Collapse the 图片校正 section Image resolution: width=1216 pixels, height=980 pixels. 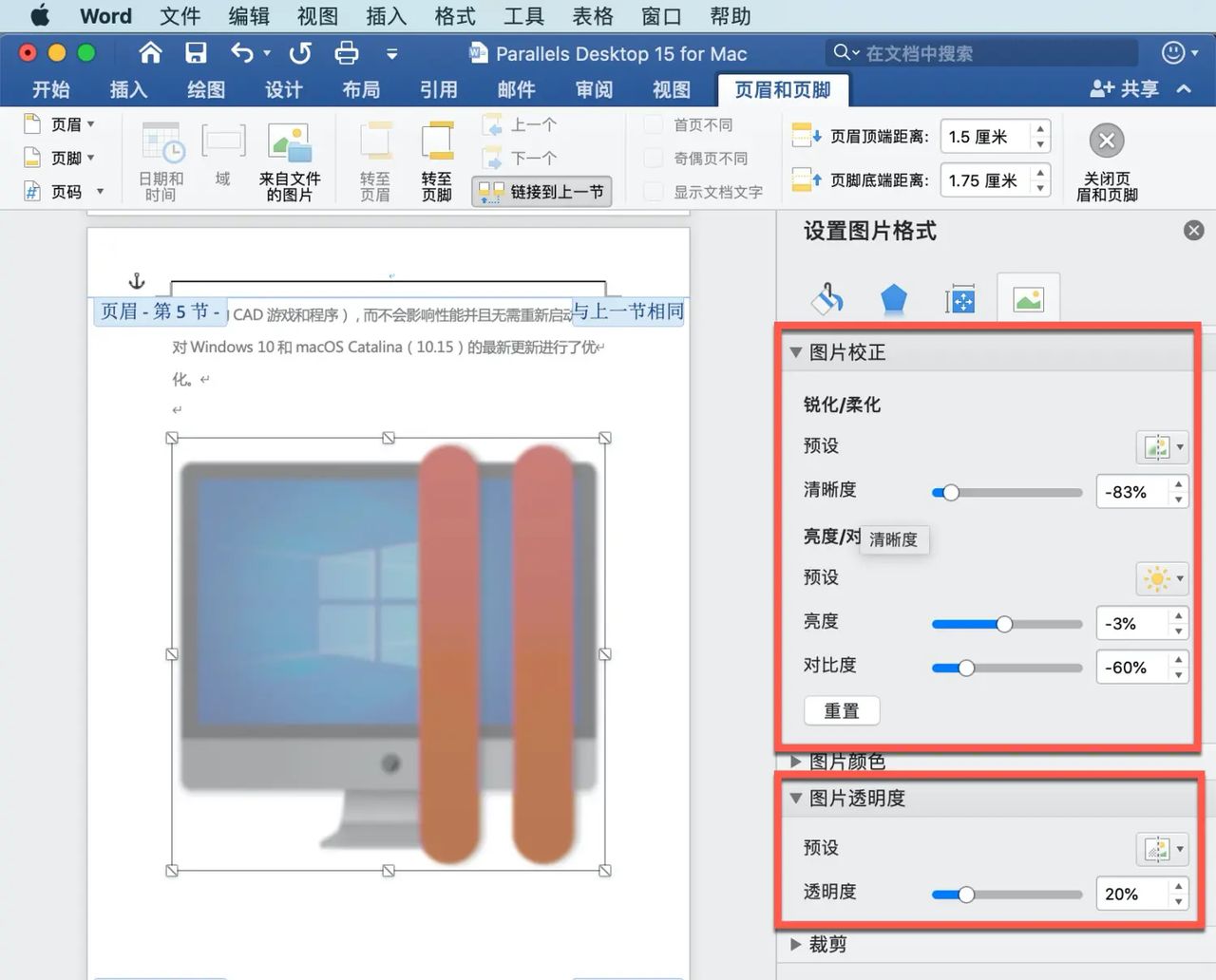[x=795, y=351]
